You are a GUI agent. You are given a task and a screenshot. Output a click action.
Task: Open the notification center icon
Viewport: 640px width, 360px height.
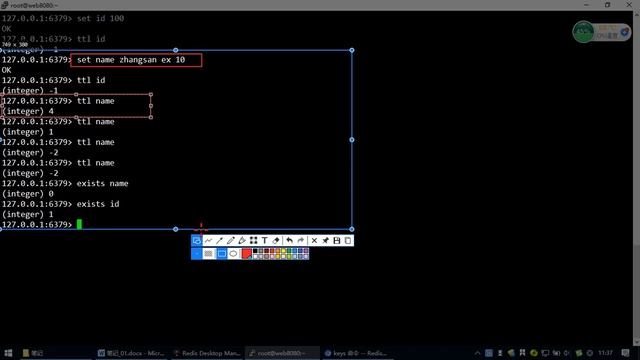click(625, 353)
